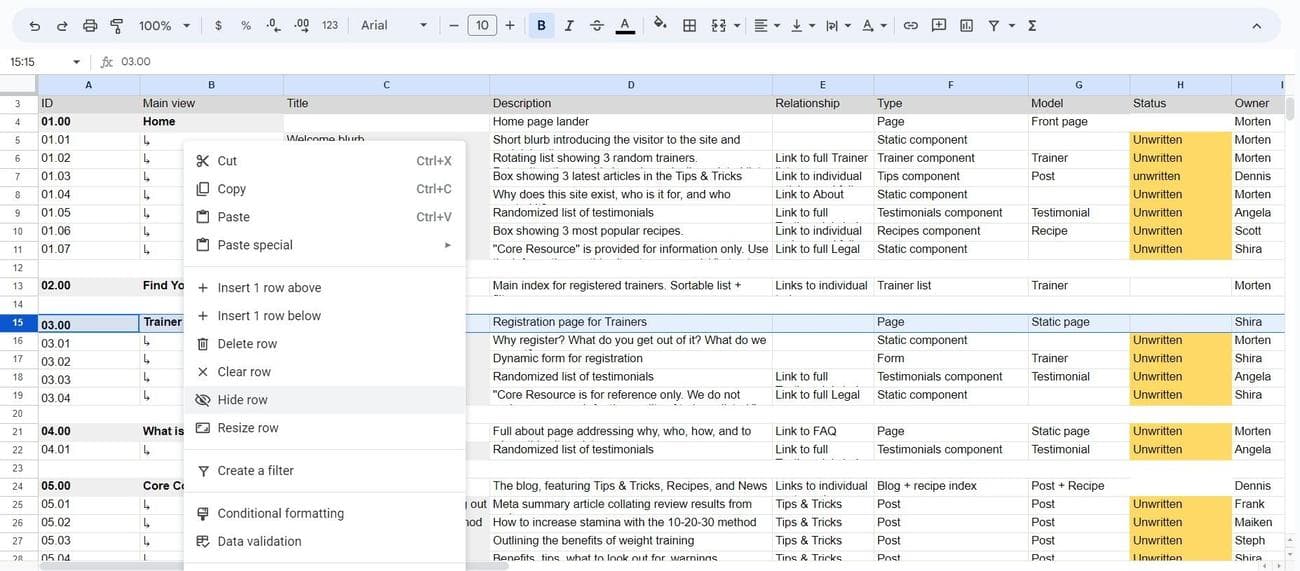
Task: Click the Print icon
Action: click(90, 25)
